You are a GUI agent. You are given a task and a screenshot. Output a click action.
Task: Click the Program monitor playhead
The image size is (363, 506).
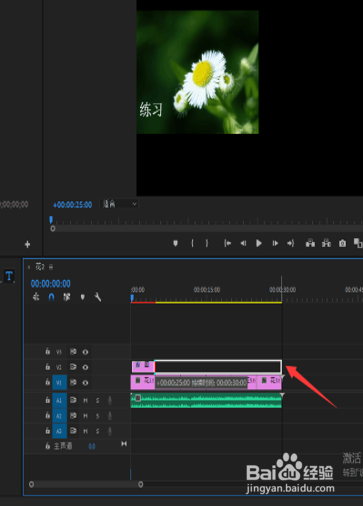[51, 219]
